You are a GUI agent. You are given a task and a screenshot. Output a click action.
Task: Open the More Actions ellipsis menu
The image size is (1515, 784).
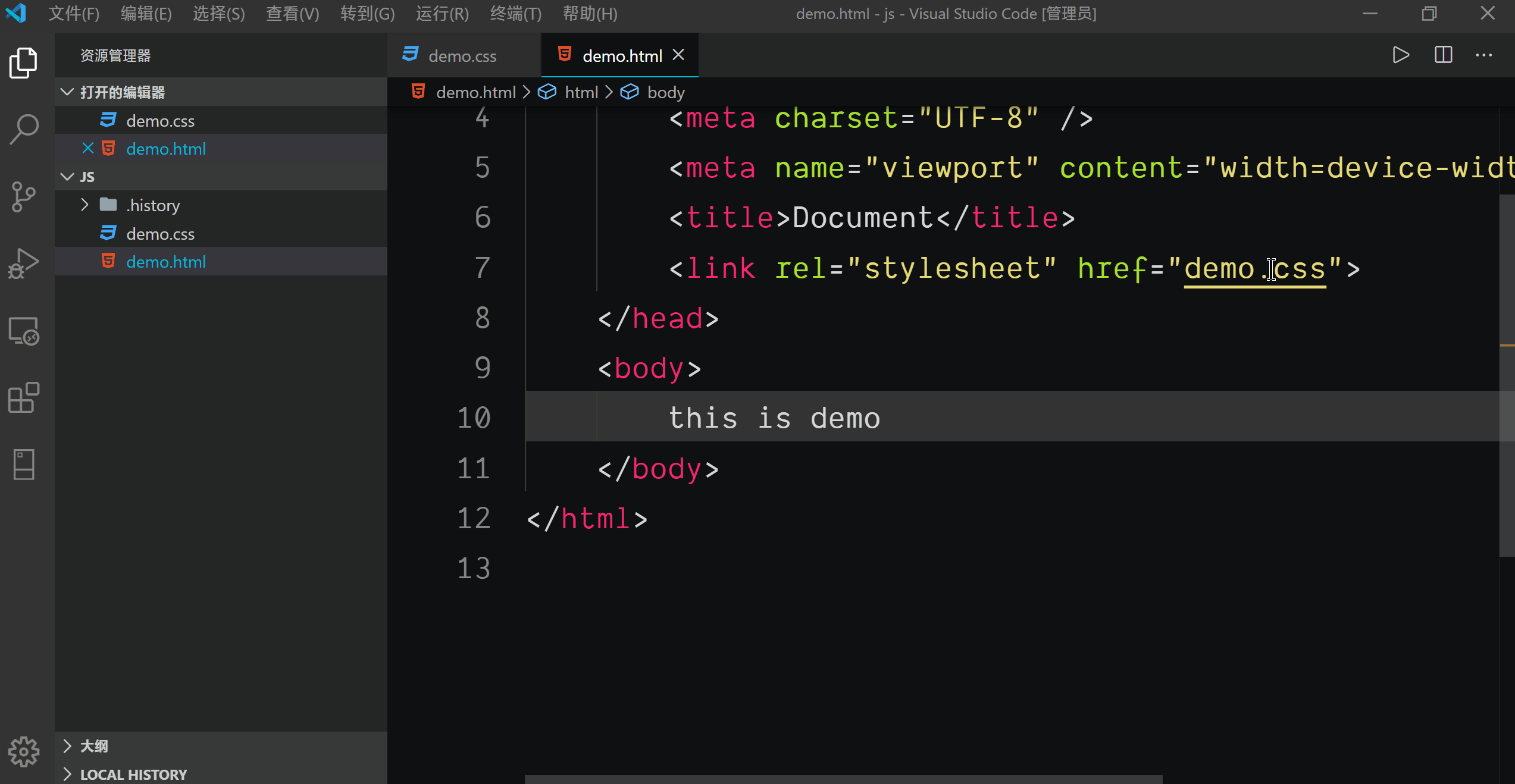click(1483, 55)
